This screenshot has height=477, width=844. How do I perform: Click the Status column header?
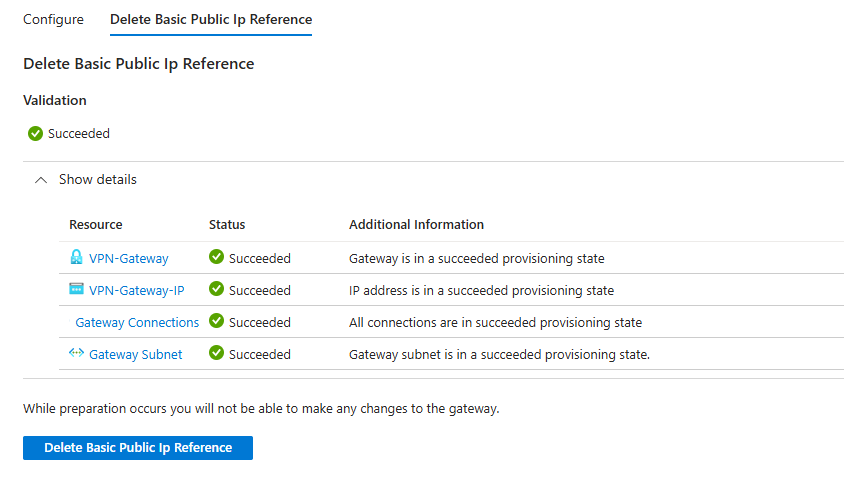227,224
